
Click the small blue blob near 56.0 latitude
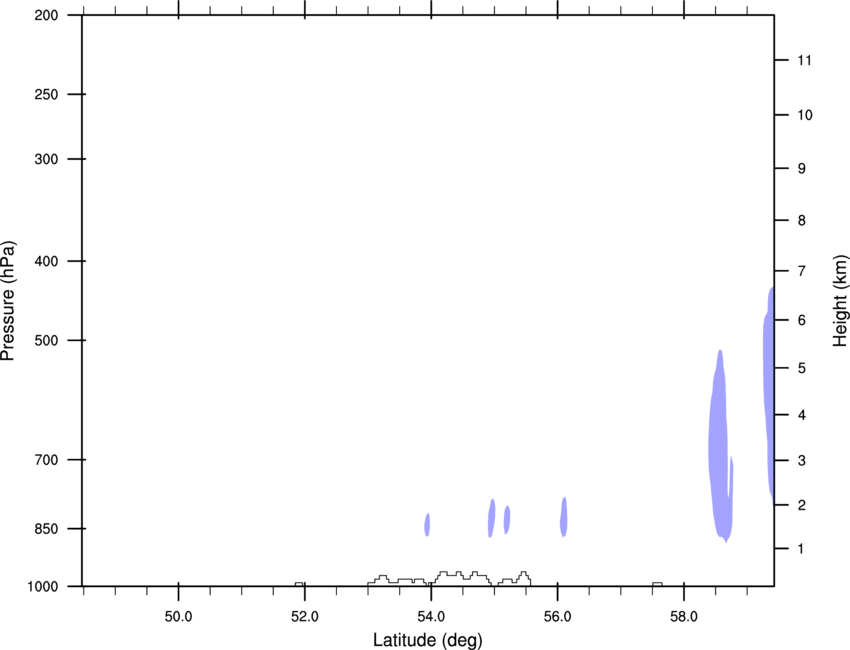click(x=564, y=517)
